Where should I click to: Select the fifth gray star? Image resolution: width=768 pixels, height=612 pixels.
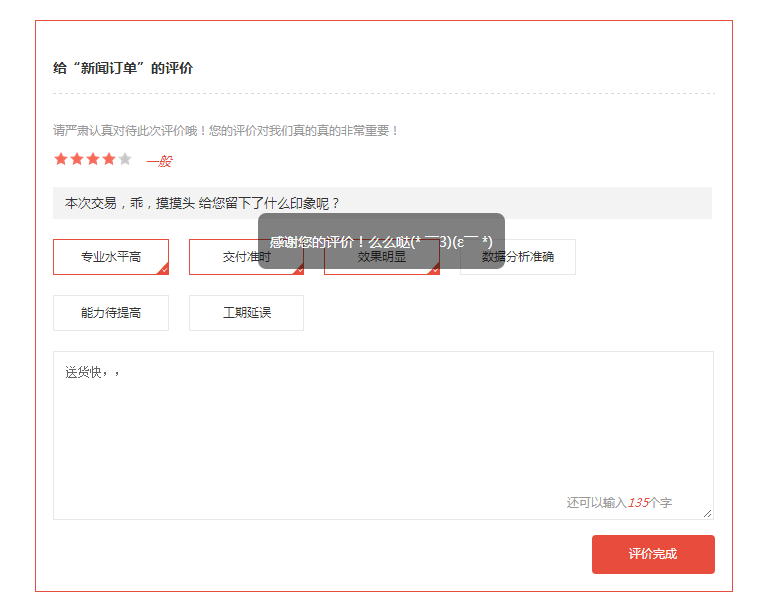tap(125, 159)
